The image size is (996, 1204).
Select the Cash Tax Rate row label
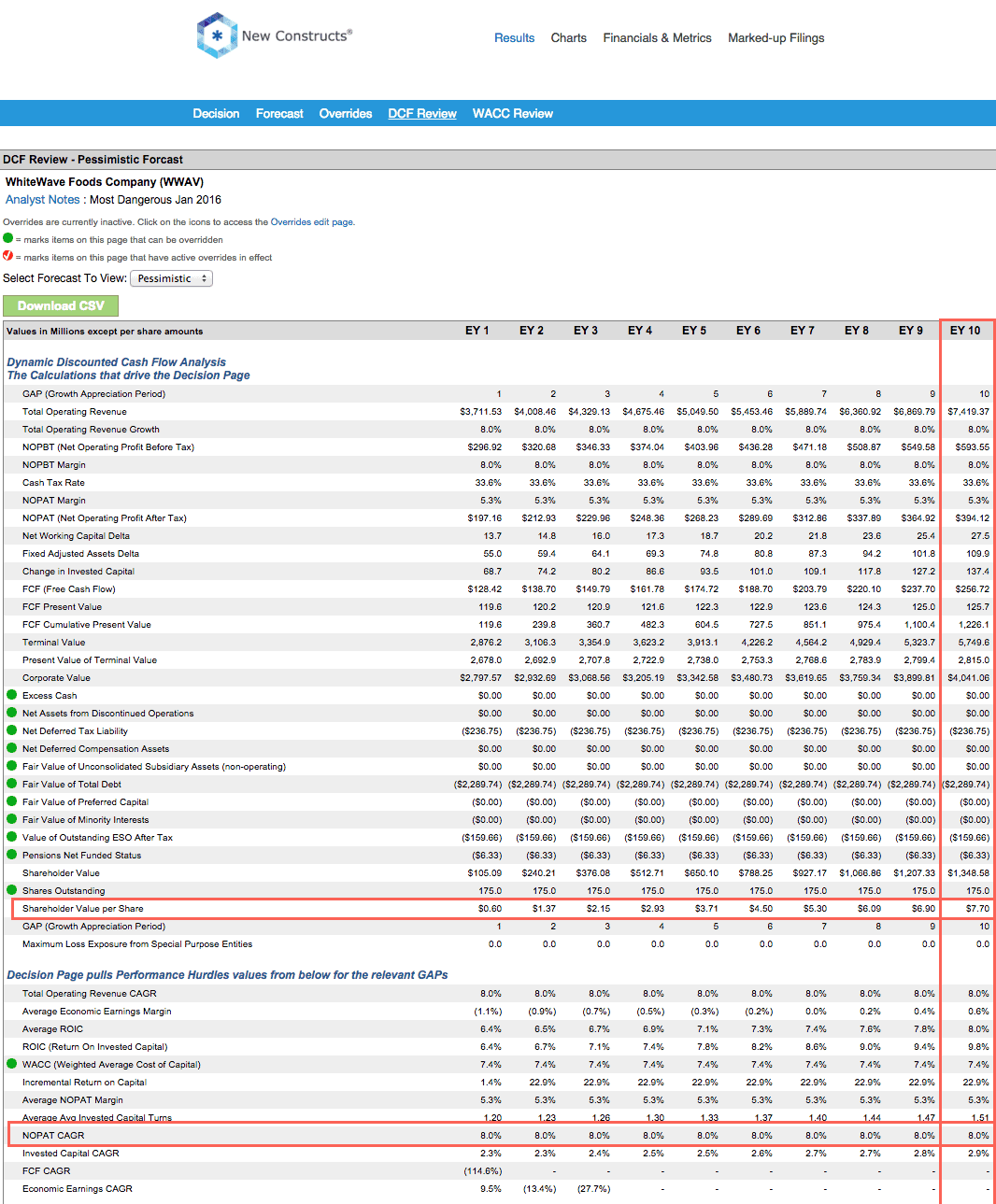(53, 483)
